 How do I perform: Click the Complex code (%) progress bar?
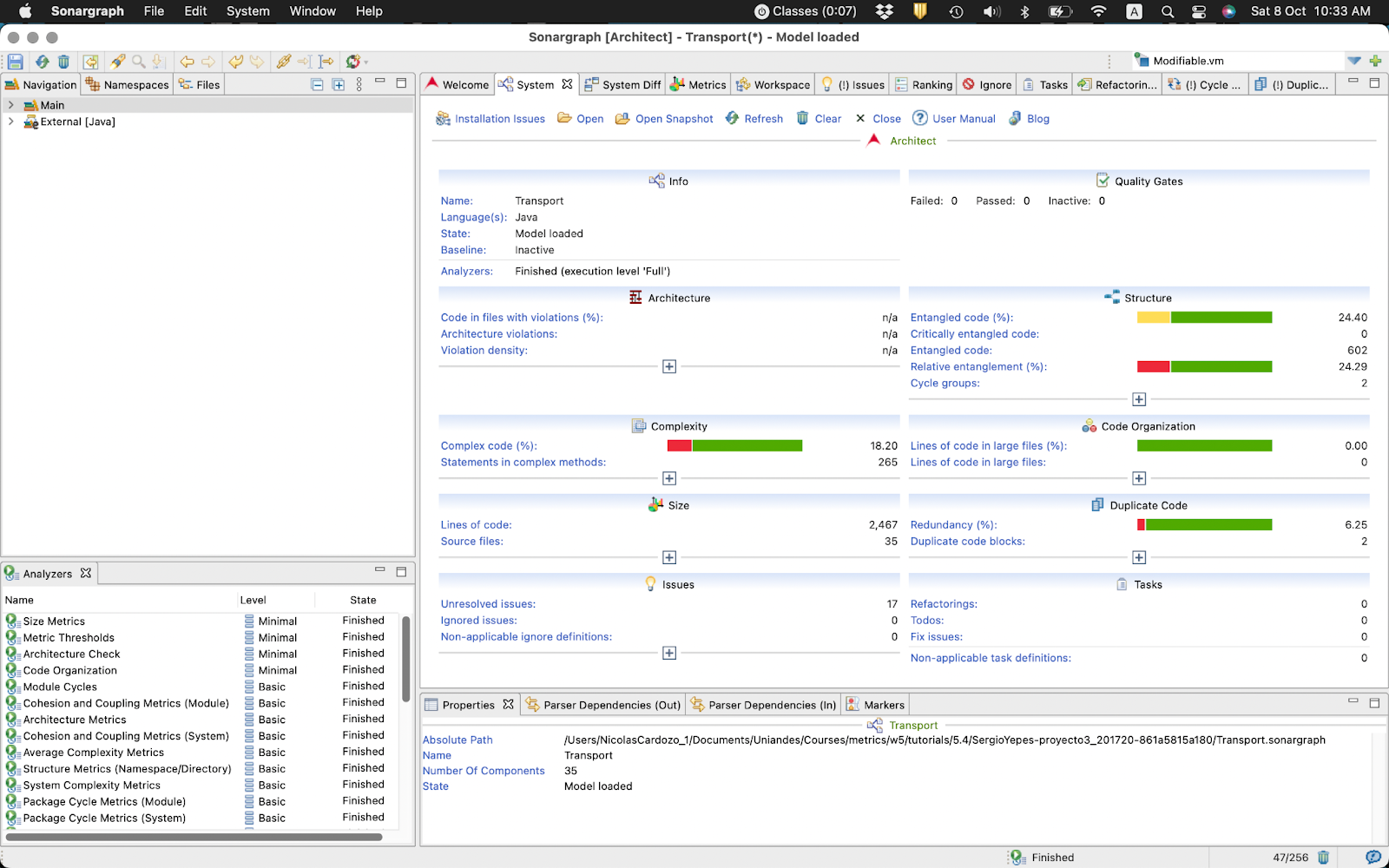click(734, 446)
